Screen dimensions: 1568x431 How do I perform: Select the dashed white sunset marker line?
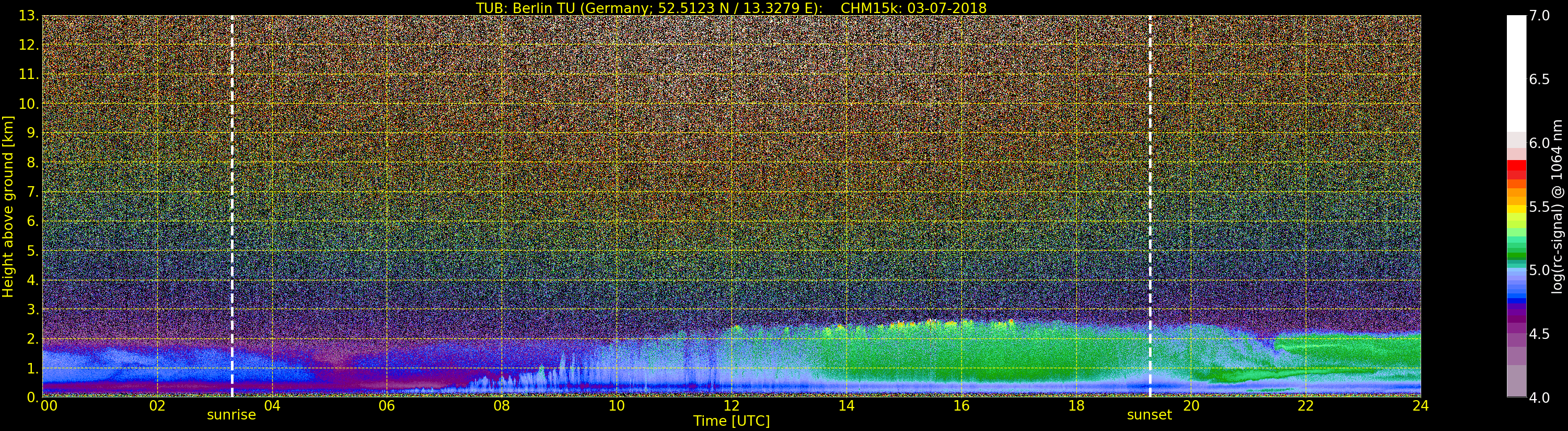click(x=1150, y=206)
